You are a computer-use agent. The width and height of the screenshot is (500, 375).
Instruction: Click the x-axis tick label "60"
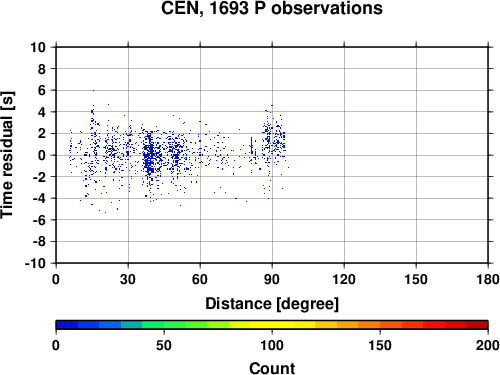pyautogui.click(x=200, y=279)
